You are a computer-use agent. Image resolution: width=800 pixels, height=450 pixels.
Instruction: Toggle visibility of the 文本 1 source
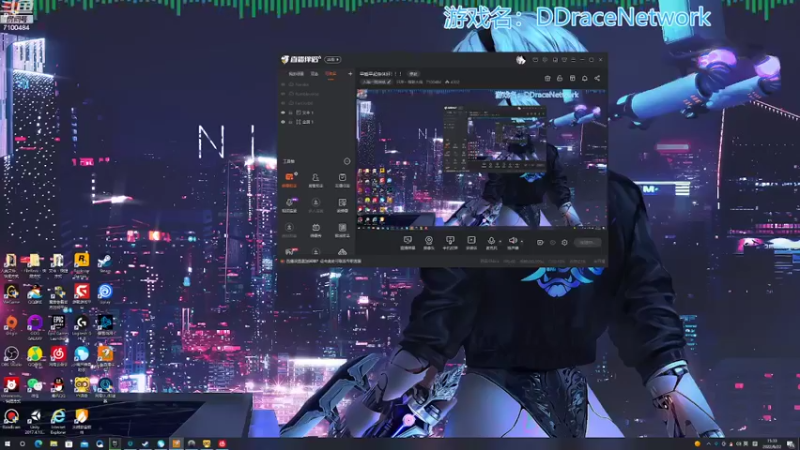pos(283,113)
